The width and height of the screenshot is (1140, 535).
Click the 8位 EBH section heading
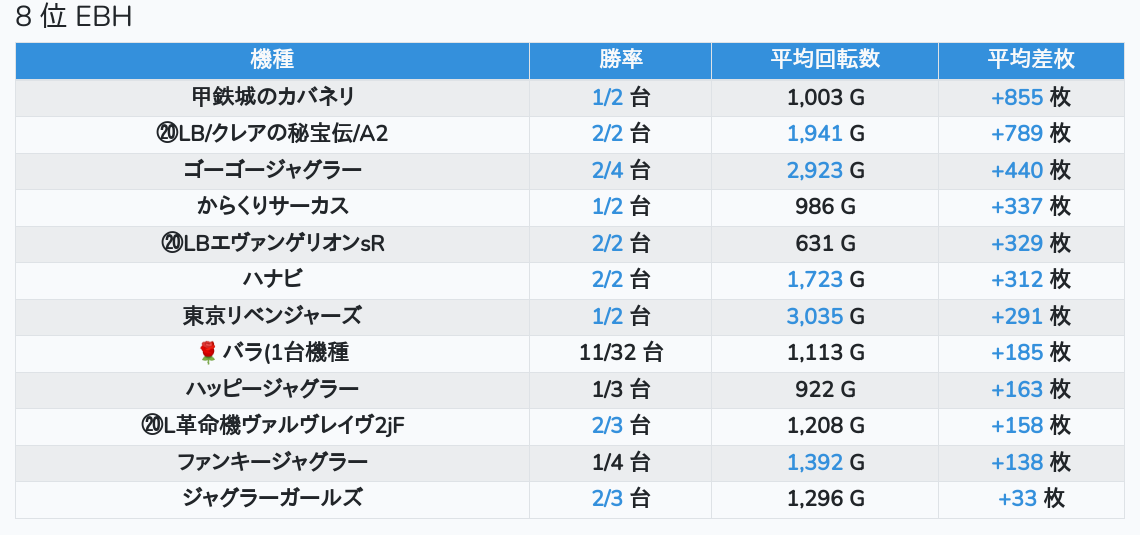75,18
